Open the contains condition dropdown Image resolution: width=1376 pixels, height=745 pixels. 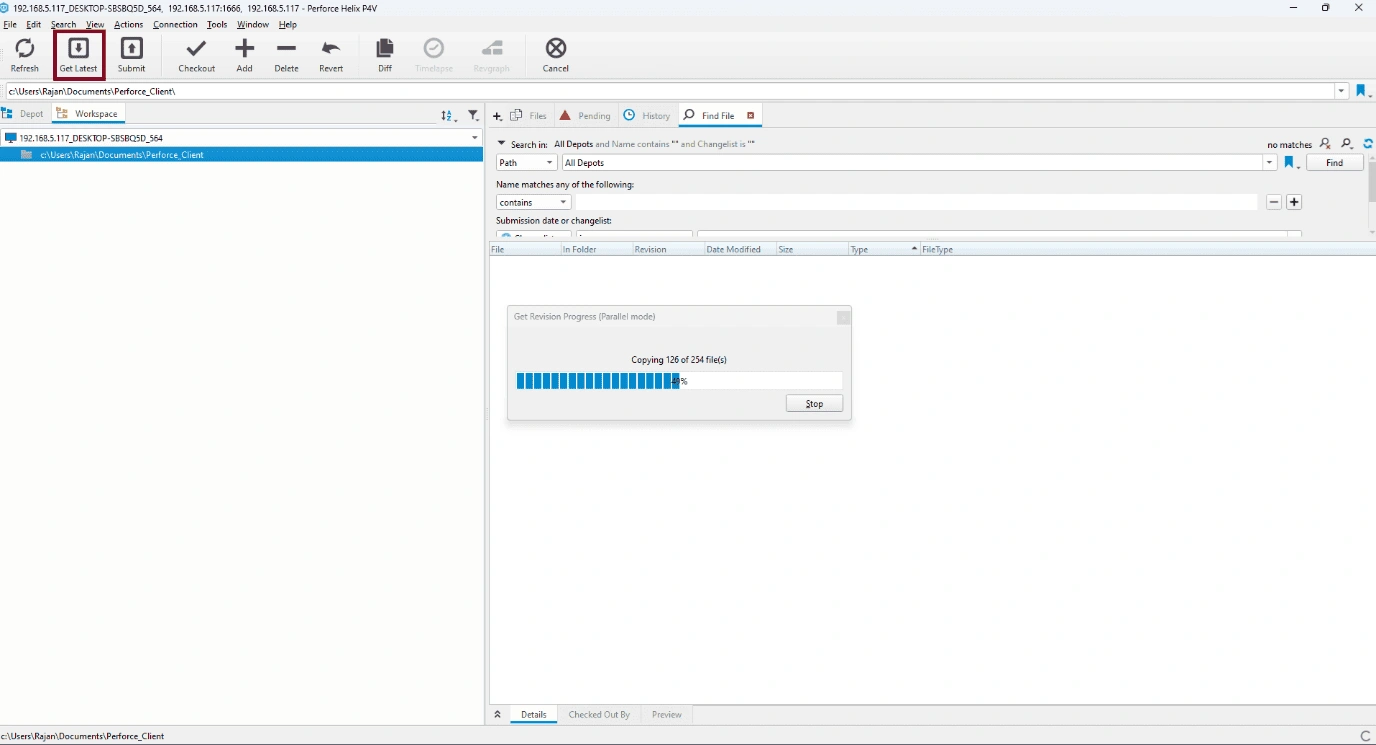pyautogui.click(x=534, y=202)
